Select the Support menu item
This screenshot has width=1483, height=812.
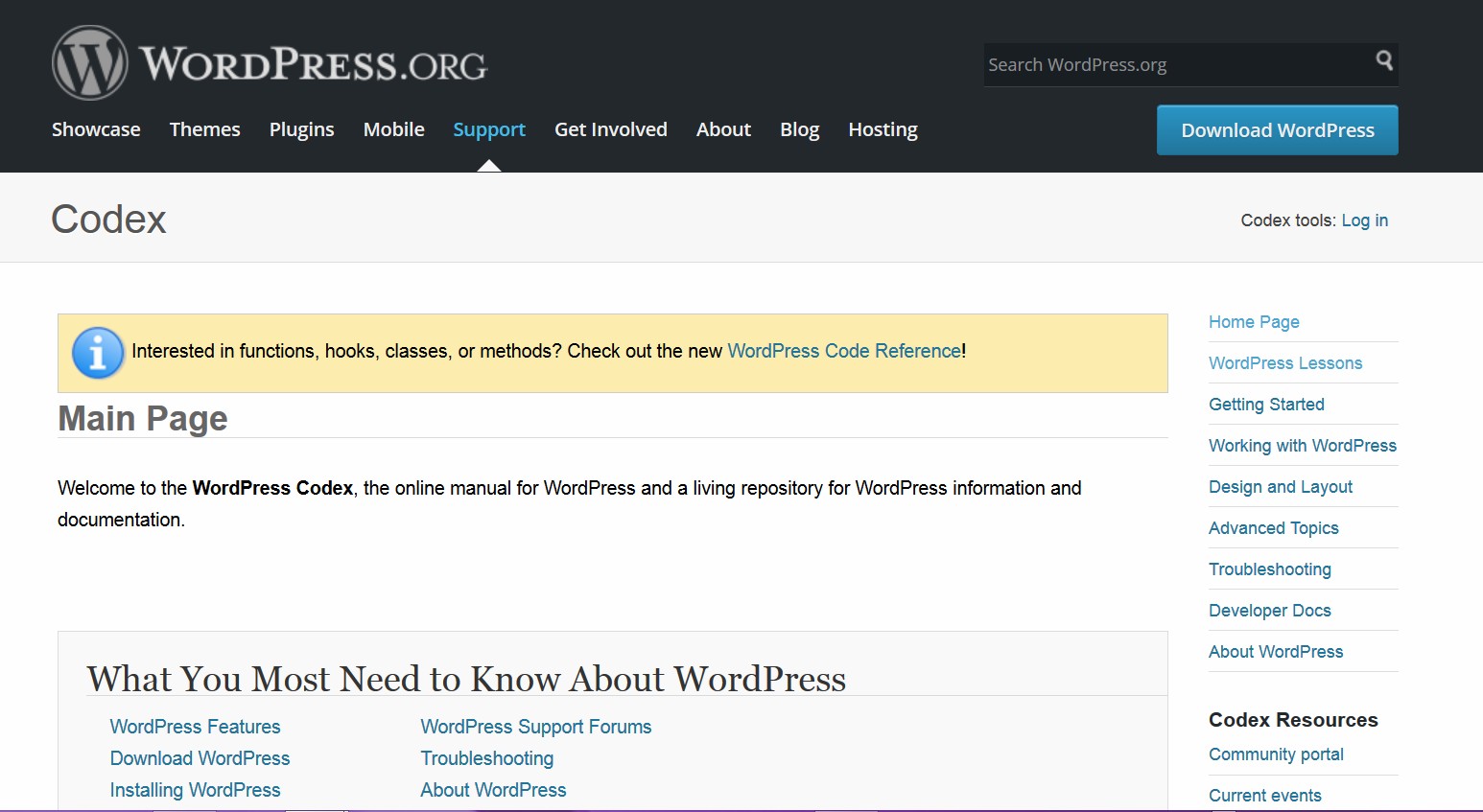489,129
